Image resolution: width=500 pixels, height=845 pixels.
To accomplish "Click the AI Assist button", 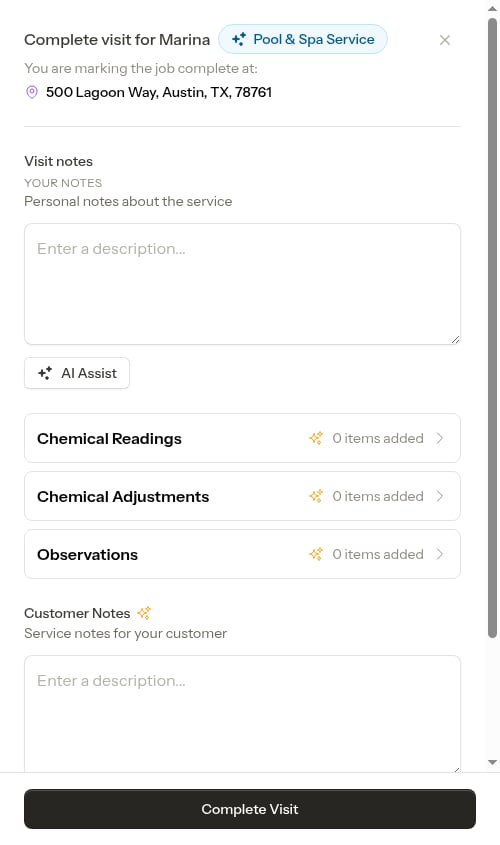I will pyautogui.click(x=77, y=373).
